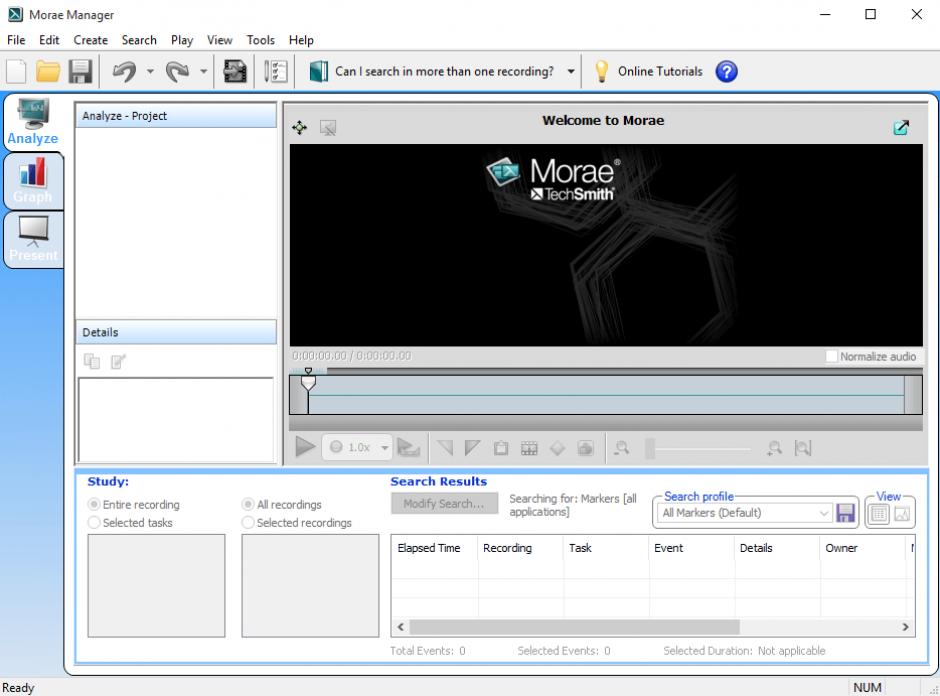940x696 pixels.
Task: Add a marker with the diamond icon
Action: click(558, 448)
